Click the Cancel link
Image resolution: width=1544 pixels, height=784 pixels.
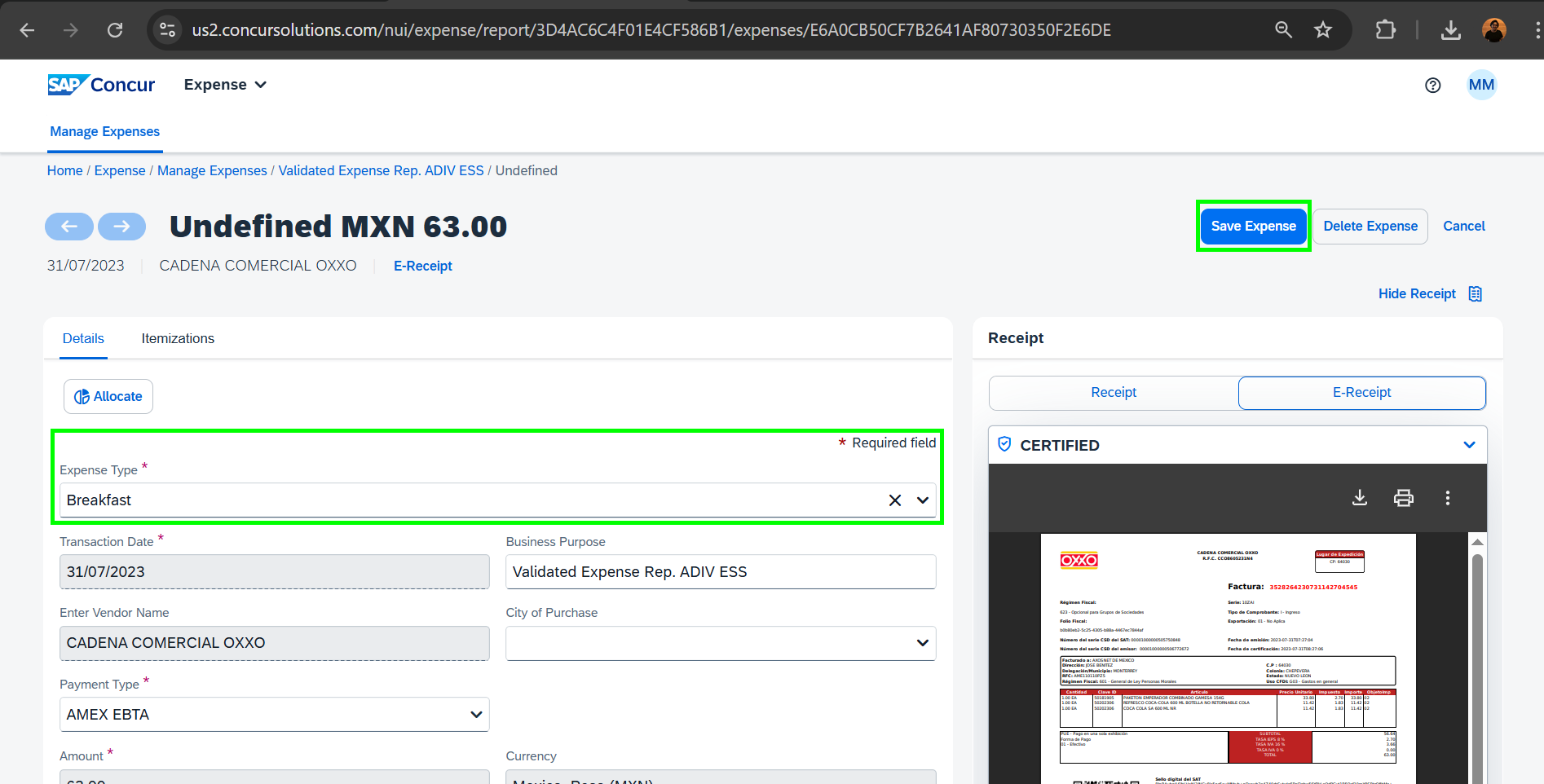[x=1463, y=227]
